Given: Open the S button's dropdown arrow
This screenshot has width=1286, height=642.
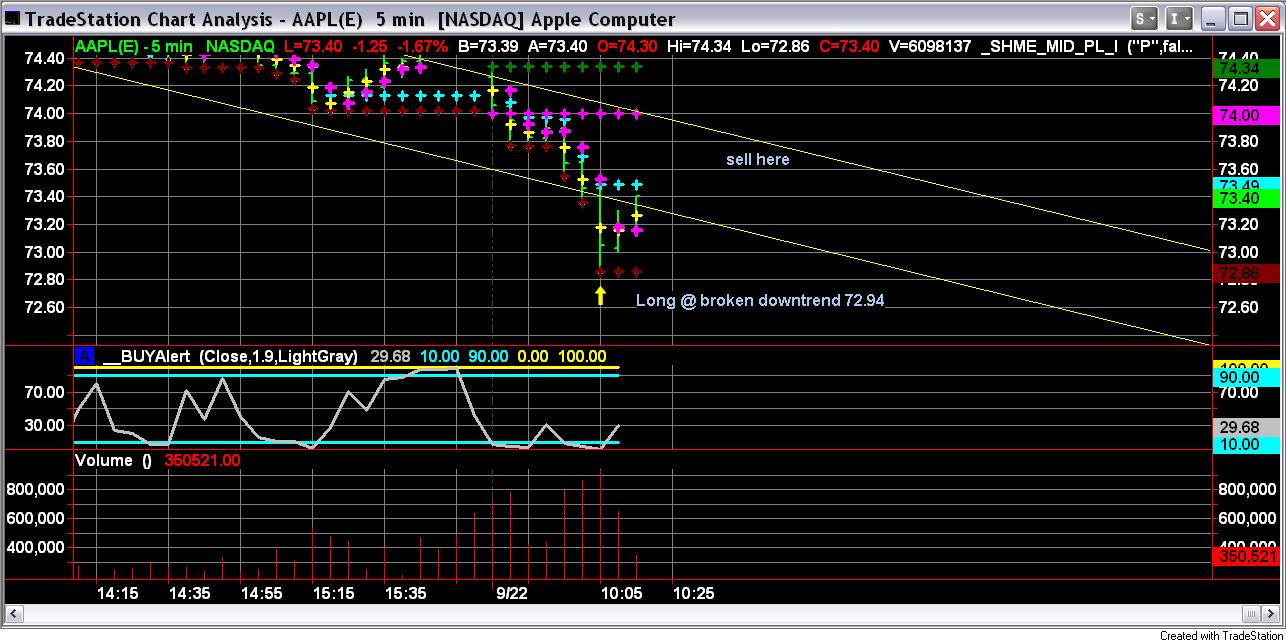Looking at the screenshot, I should coord(1153,18).
